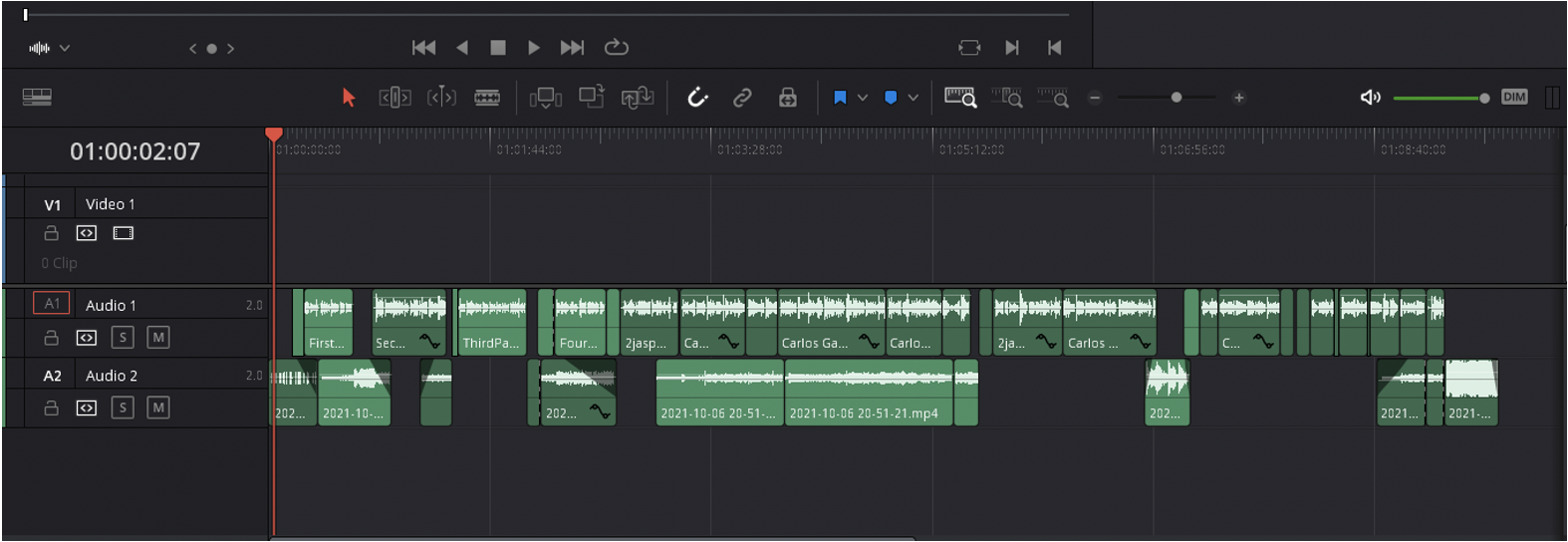Select the 2021-10-06 20-51-21.mp4 audio clip
This screenshot has width=1568, height=542.
pyautogui.click(x=868, y=394)
